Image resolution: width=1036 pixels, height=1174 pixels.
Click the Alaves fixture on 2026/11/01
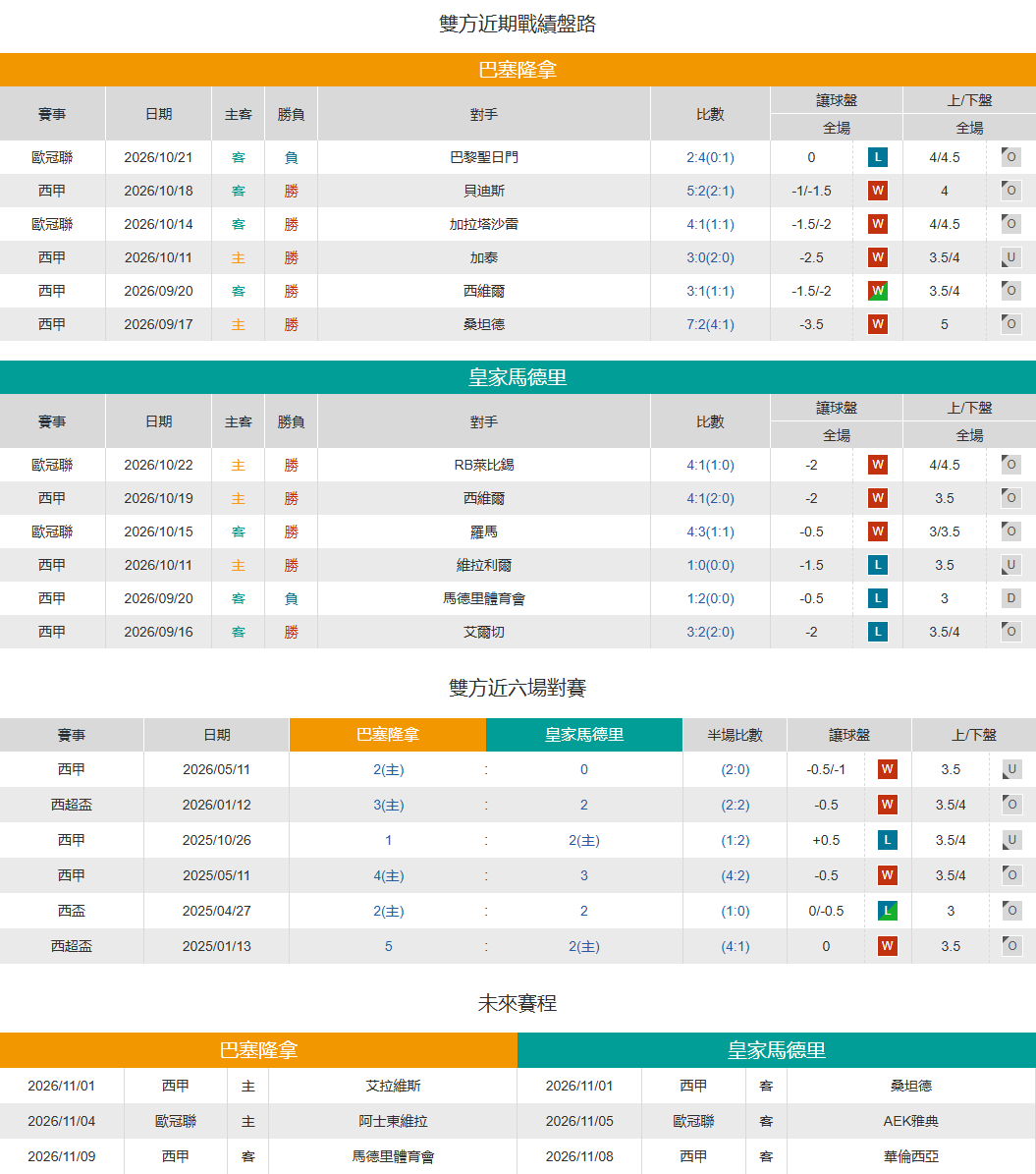393,1086
